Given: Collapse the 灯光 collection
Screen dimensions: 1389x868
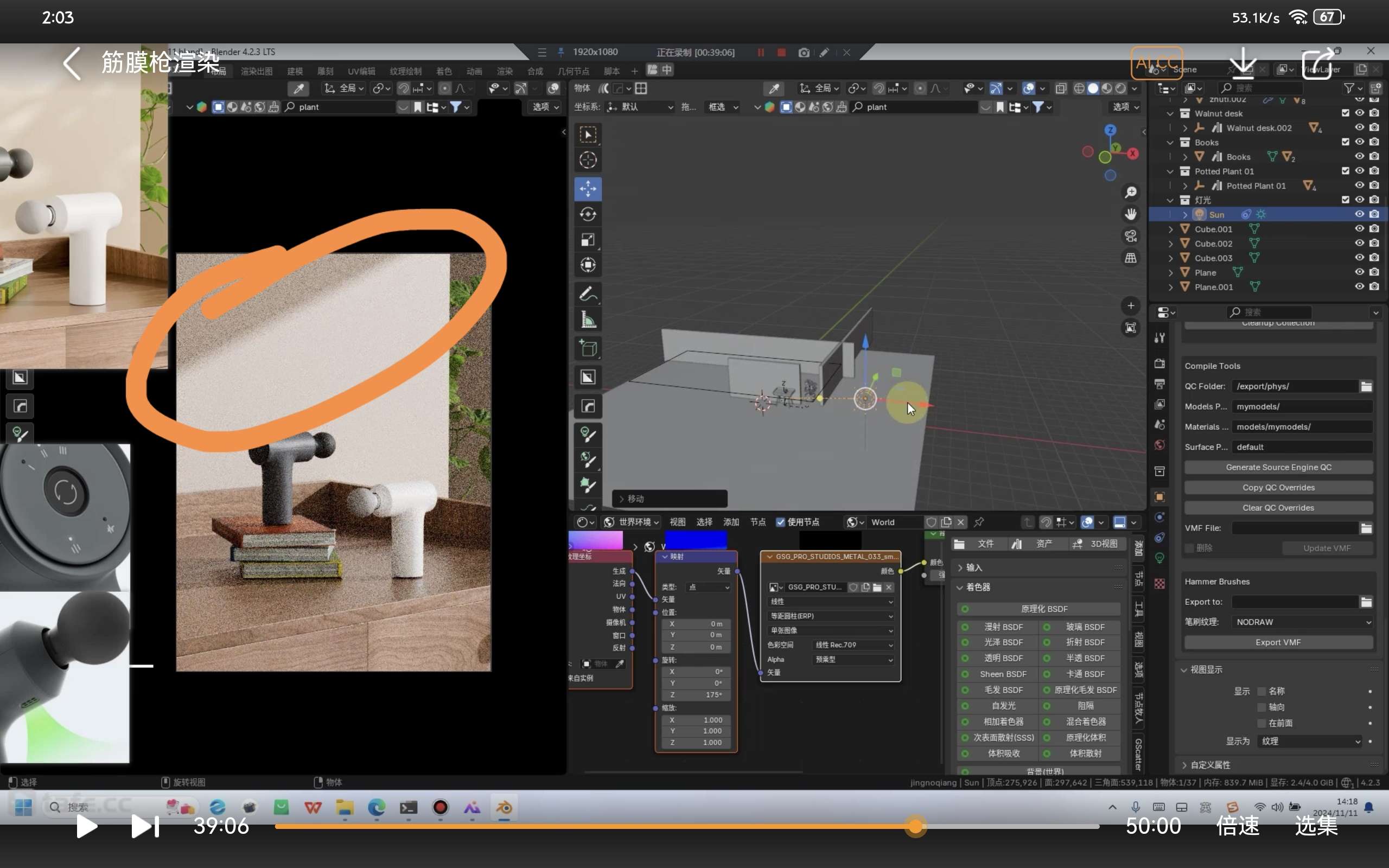Looking at the screenshot, I should 1171,200.
